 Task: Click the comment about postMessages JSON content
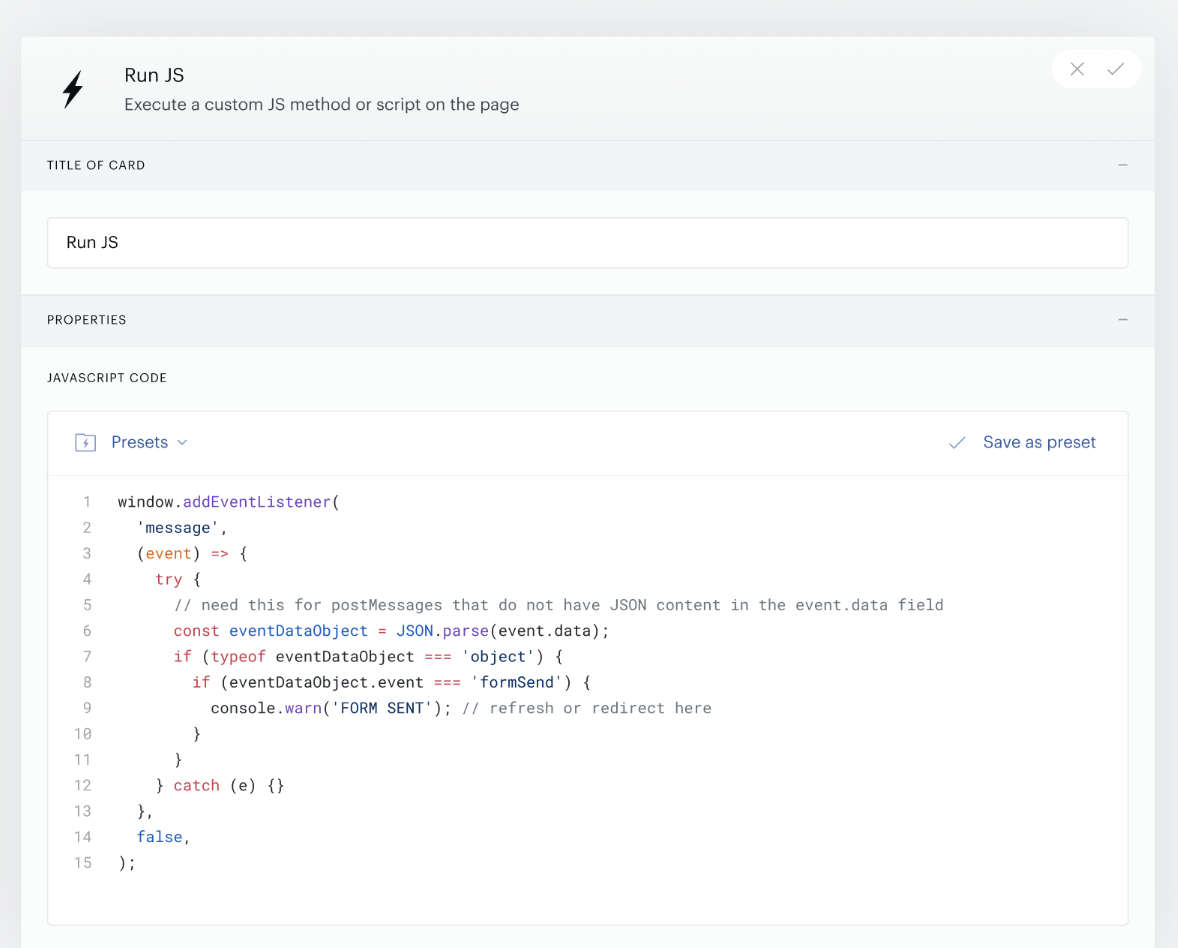coord(558,605)
